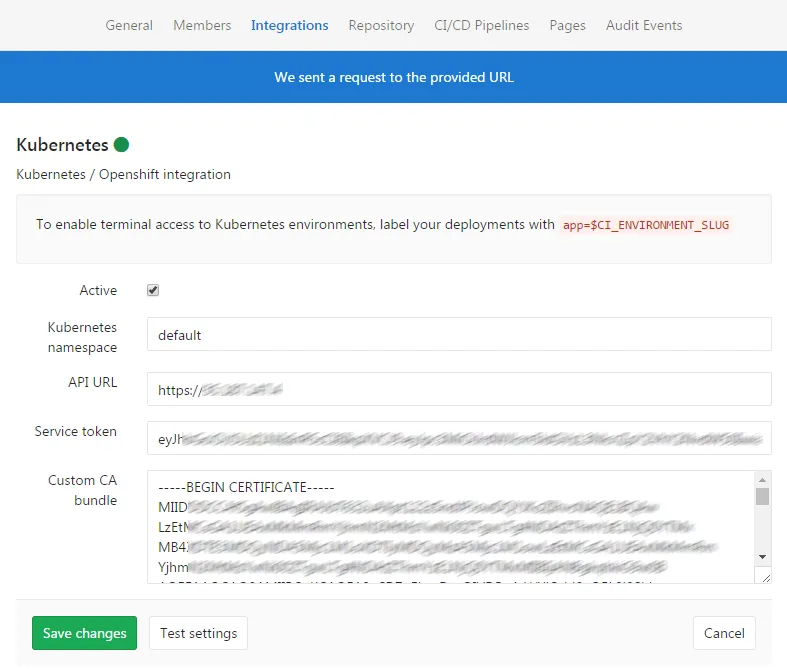This screenshot has width=787, height=669.
Task: Click the Kubernetes namespace label
Action: (83, 337)
